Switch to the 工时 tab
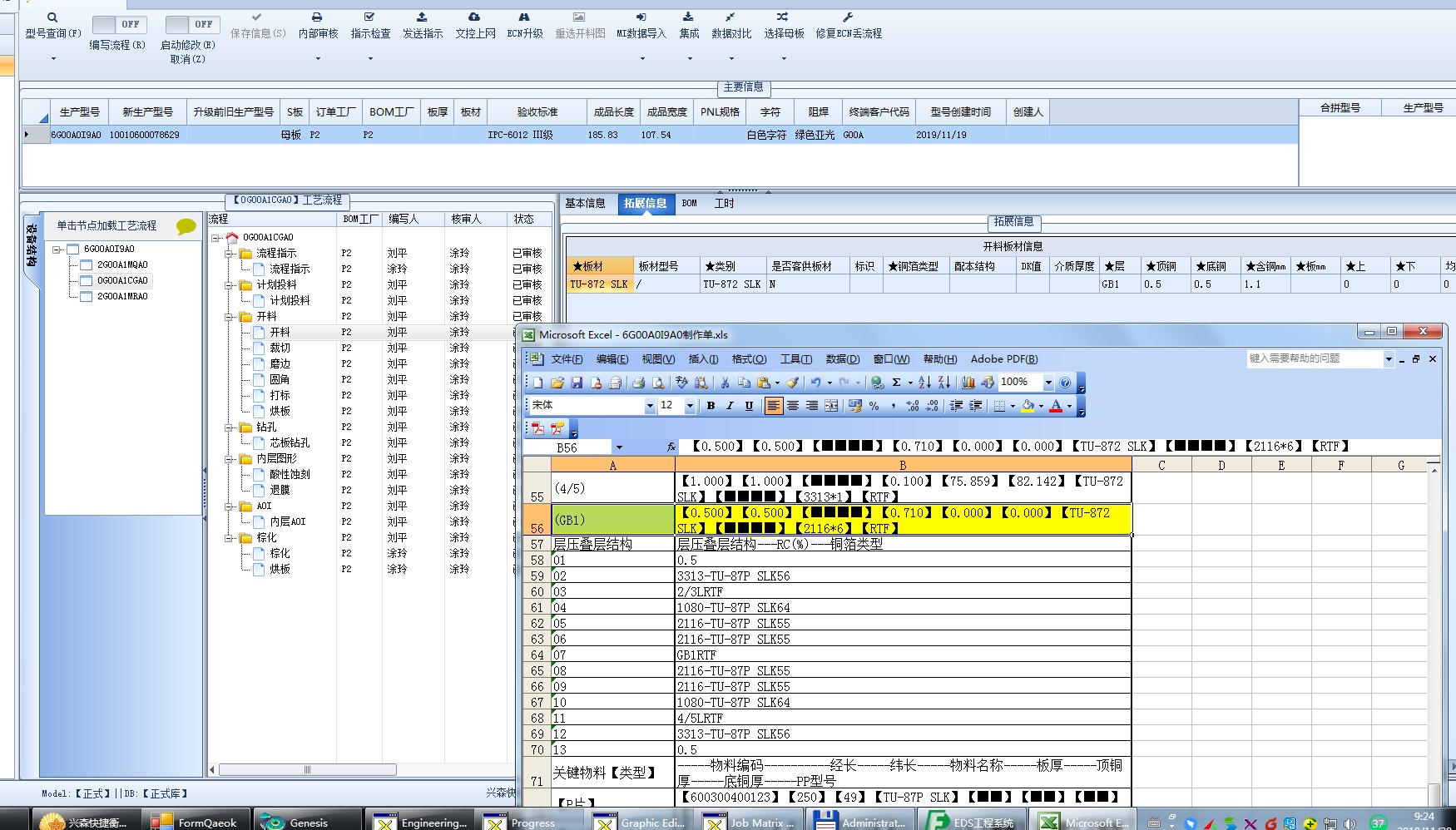The height and width of the screenshot is (830, 1456). tap(724, 203)
